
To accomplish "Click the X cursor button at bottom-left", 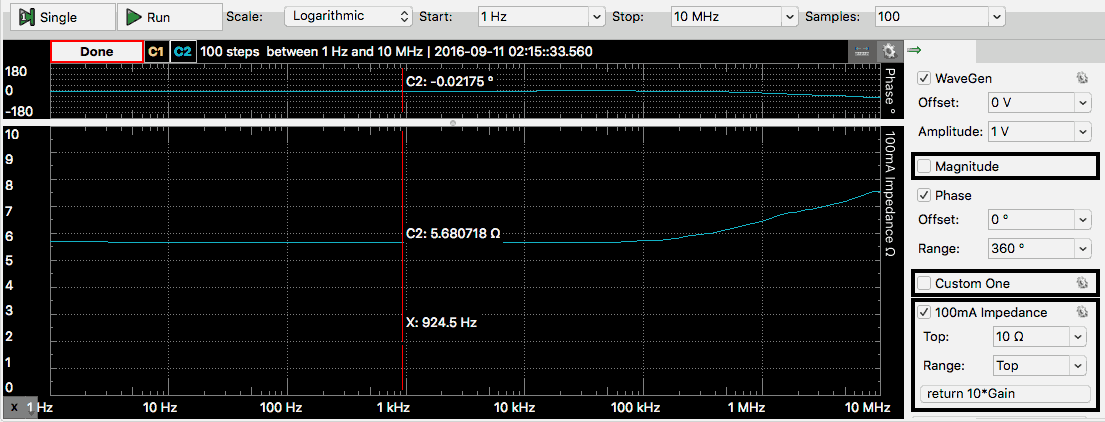I will pyautogui.click(x=14, y=407).
